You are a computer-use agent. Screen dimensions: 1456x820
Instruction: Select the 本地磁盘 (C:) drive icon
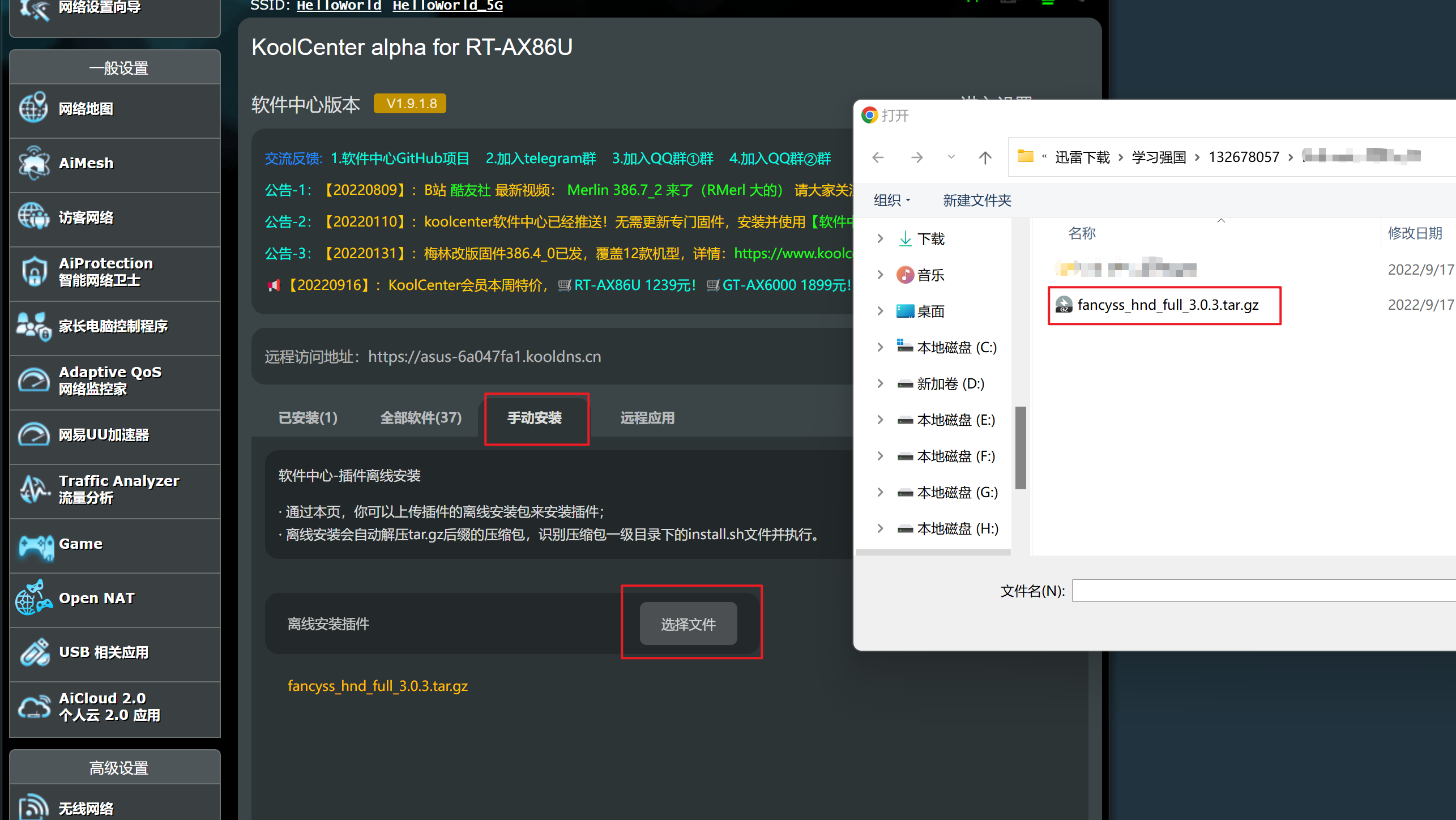905,346
